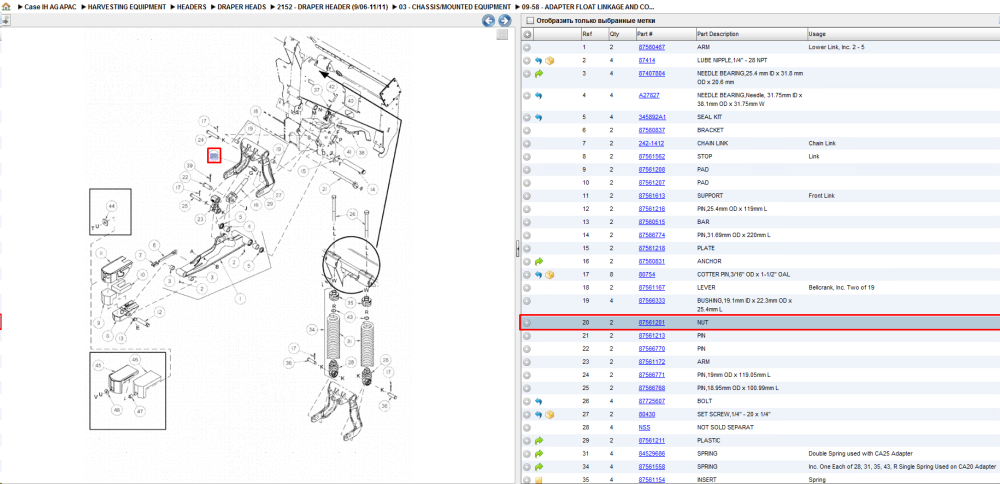
Task: Sort by the Part # column header
Action: (x=645, y=34)
